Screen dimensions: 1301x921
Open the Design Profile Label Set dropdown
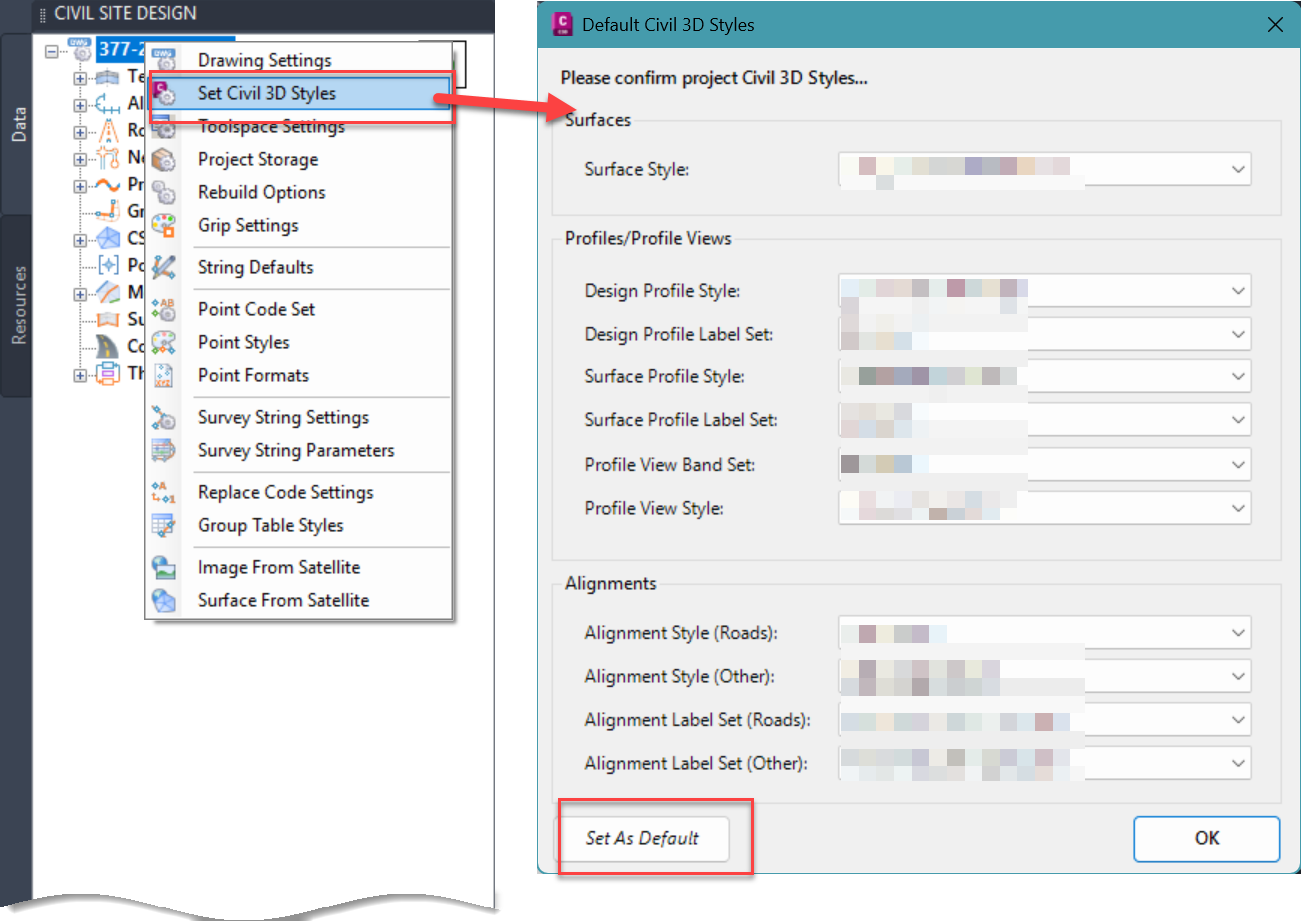1045,334
